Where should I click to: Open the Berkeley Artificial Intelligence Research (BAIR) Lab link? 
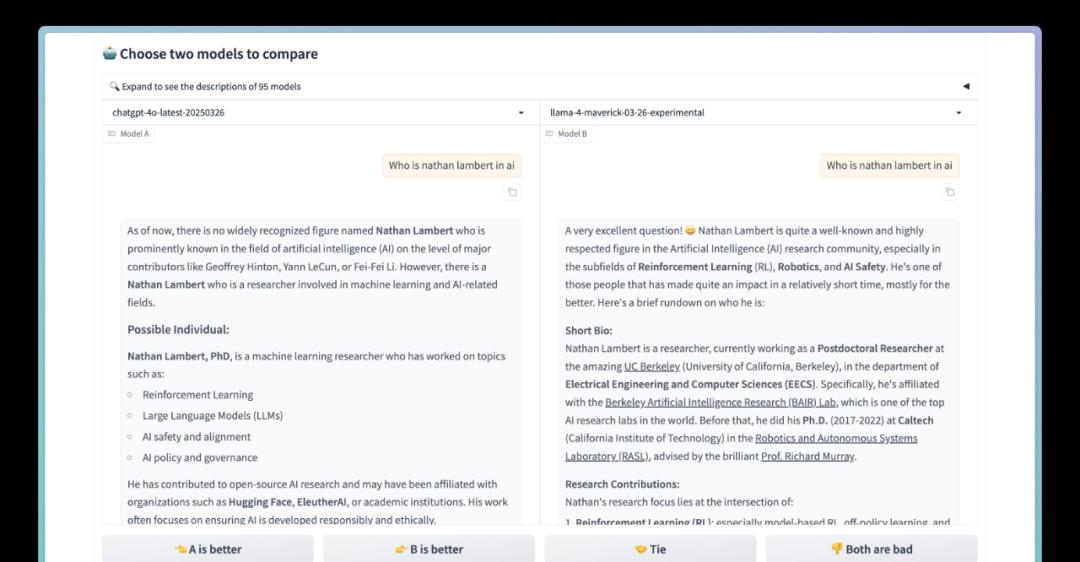click(x=720, y=402)
